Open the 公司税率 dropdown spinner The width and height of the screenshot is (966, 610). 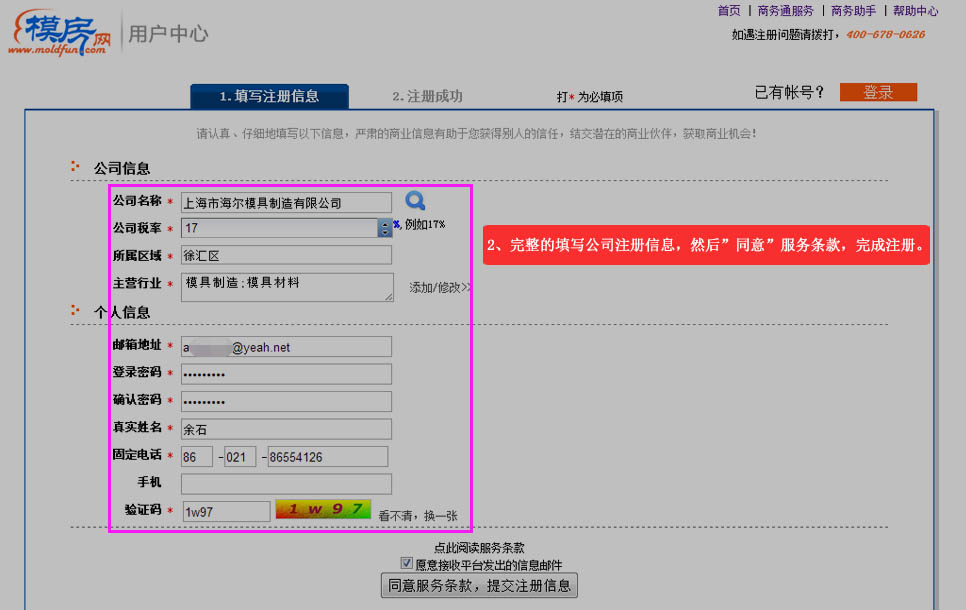pos(385,228)
